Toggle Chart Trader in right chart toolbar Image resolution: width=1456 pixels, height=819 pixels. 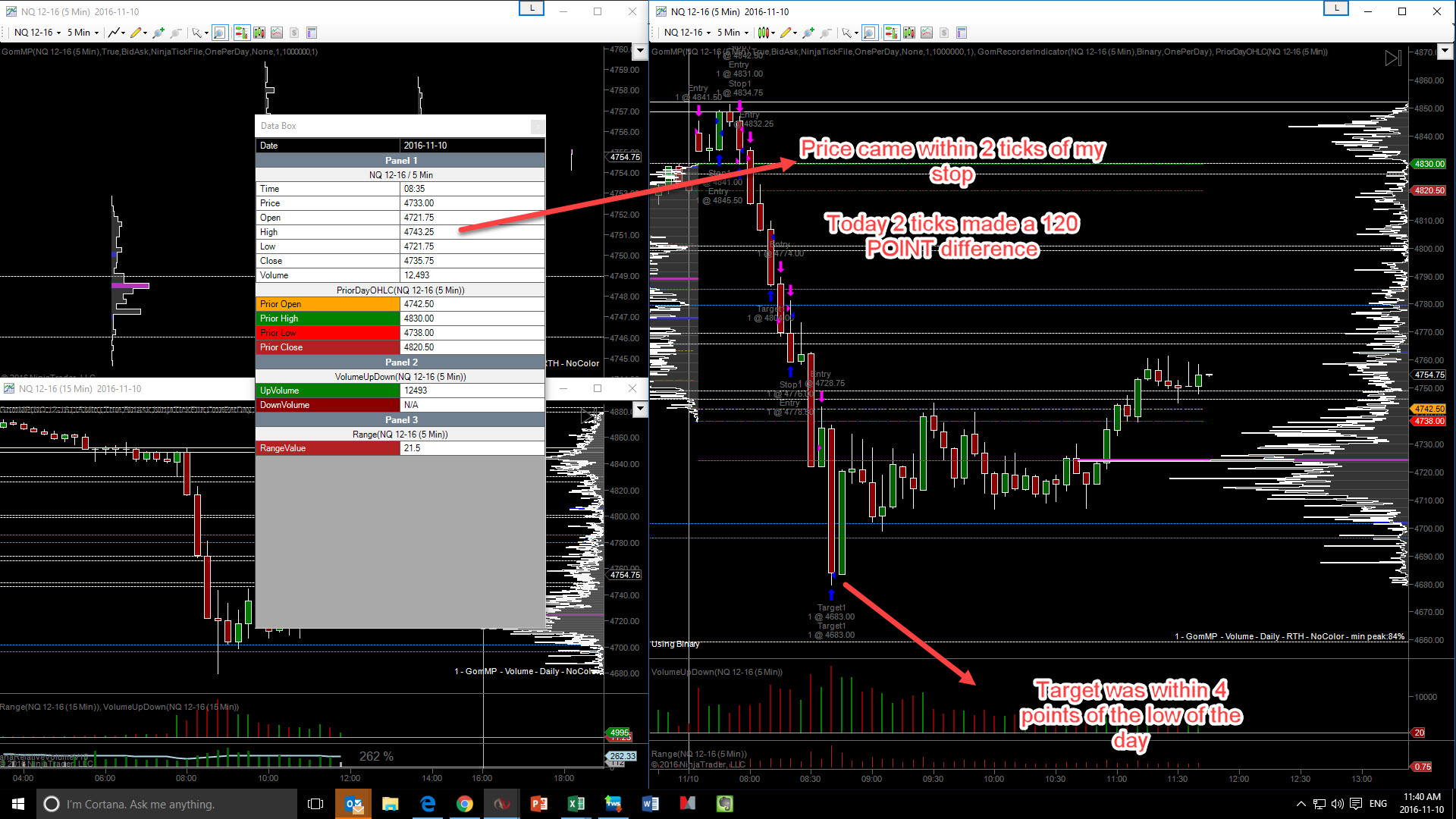click(892, 33)
